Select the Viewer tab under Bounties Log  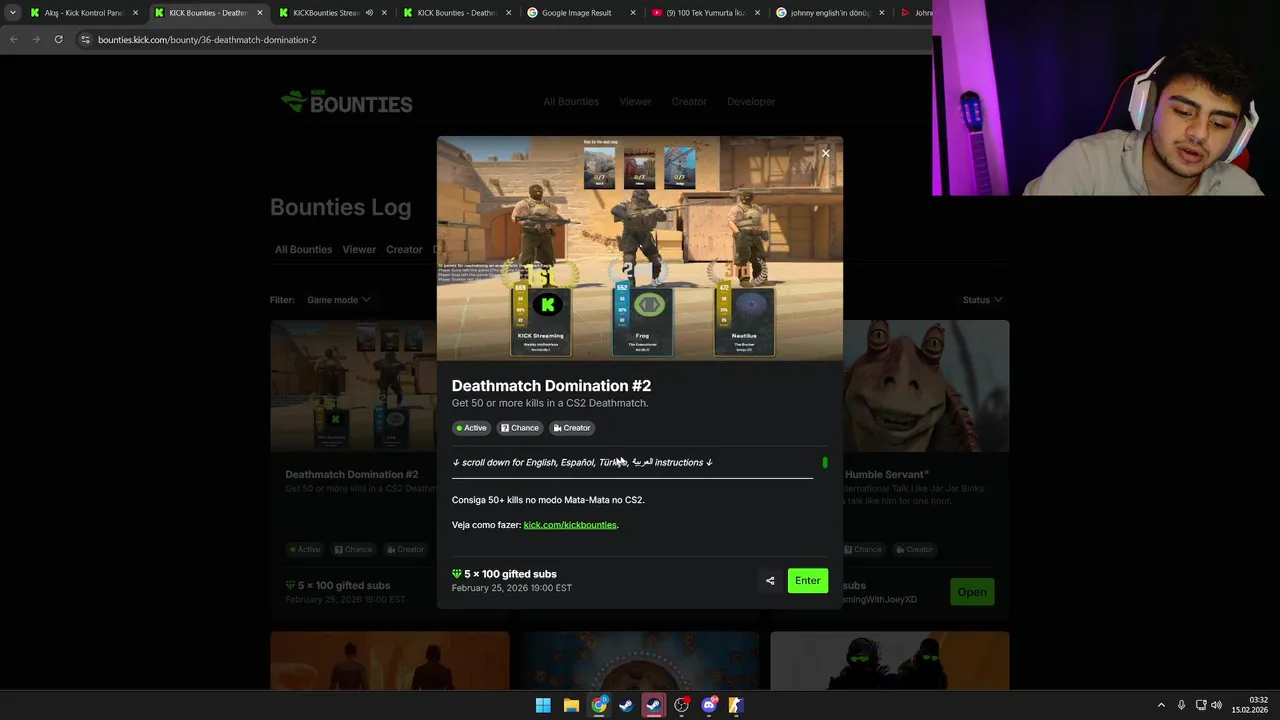[x=359, y=249]
